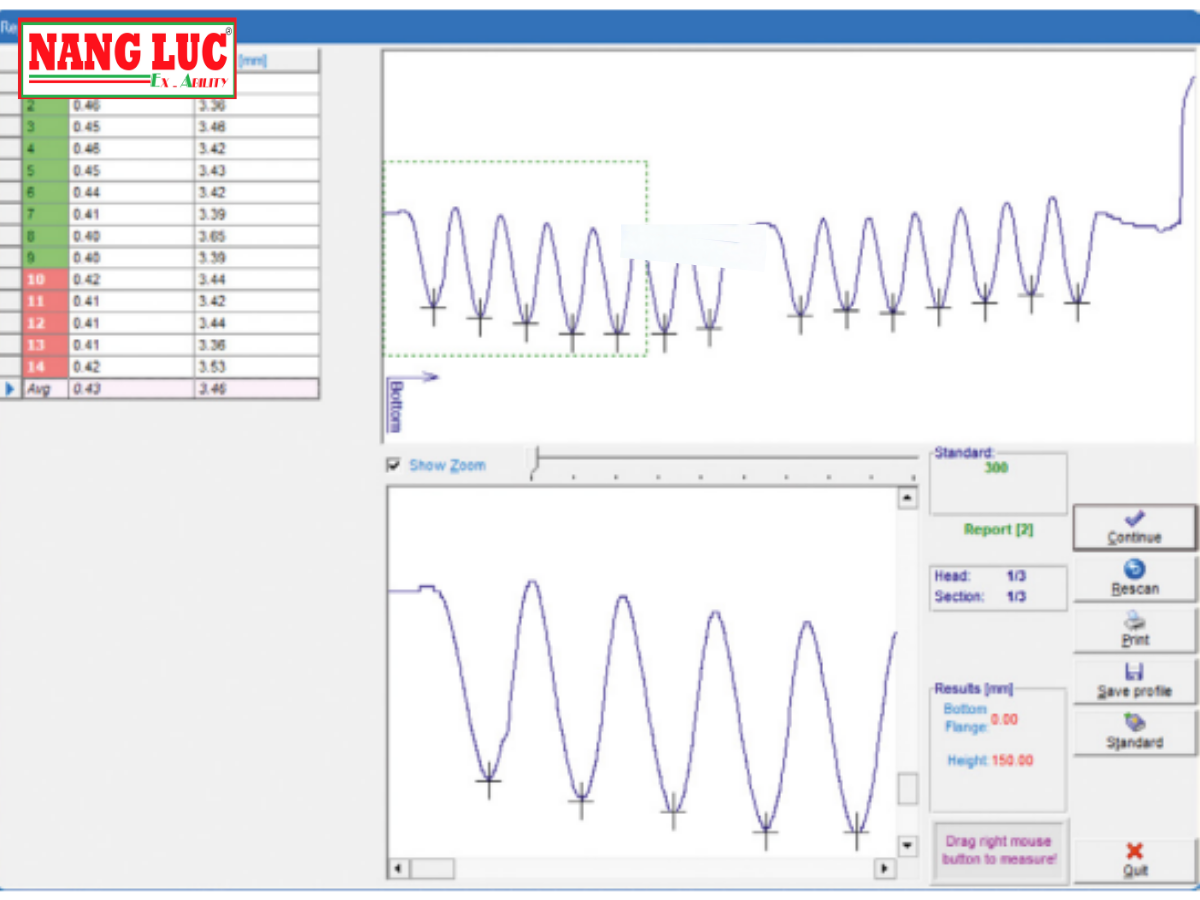Toggle the Show Zoom checkbox
This screenshot has width=1200, height=900.
pos(394,465)
